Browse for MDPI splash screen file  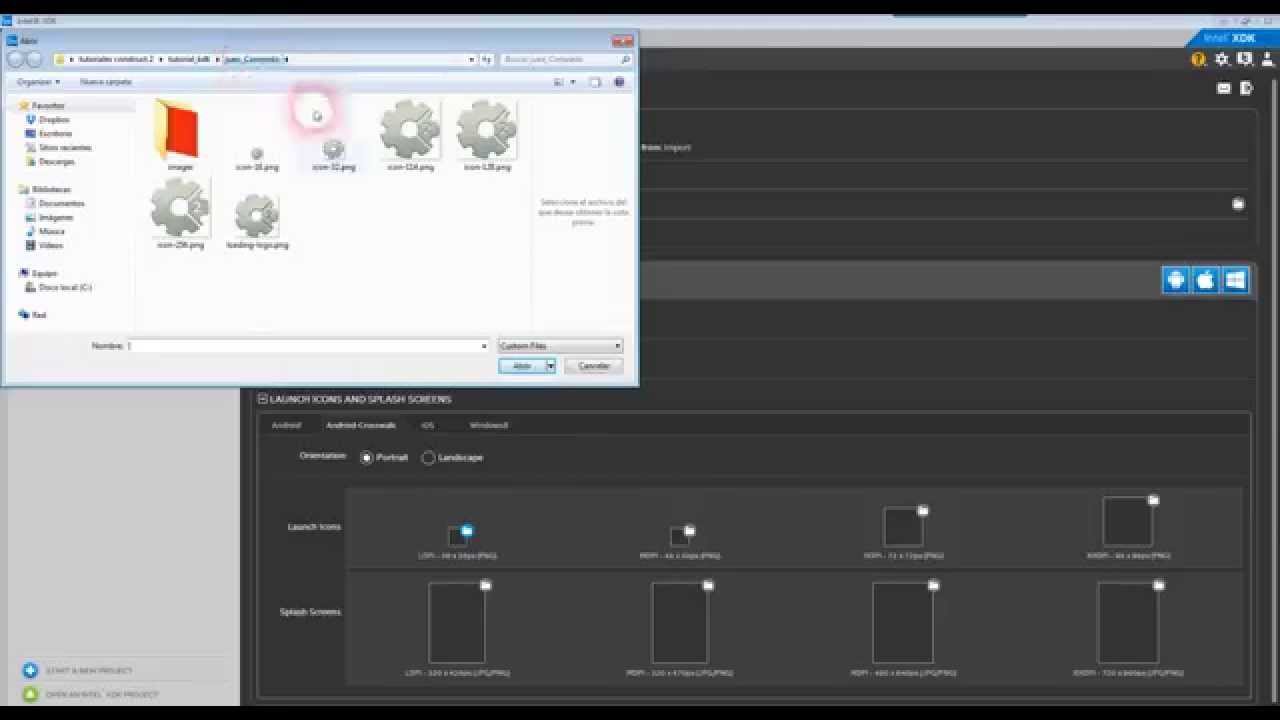[x=708, y=585]
